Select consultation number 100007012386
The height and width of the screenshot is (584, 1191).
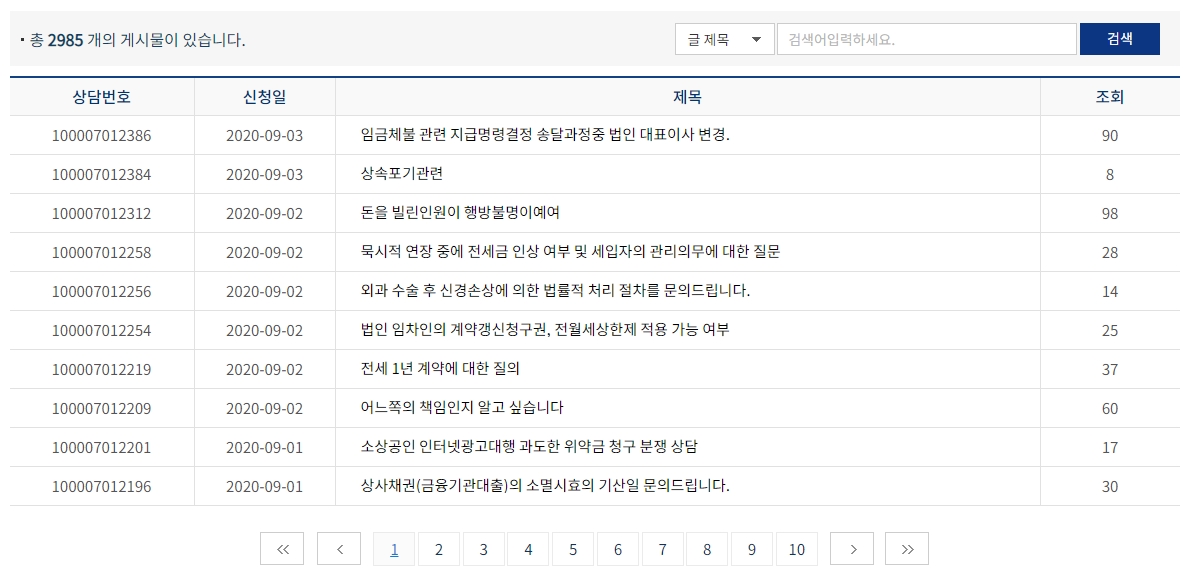click(102, 136)
